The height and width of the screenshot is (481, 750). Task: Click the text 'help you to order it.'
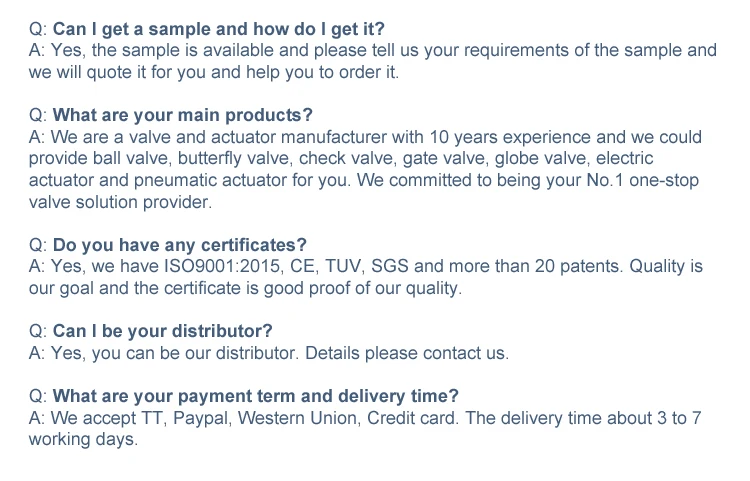(322, 72)
